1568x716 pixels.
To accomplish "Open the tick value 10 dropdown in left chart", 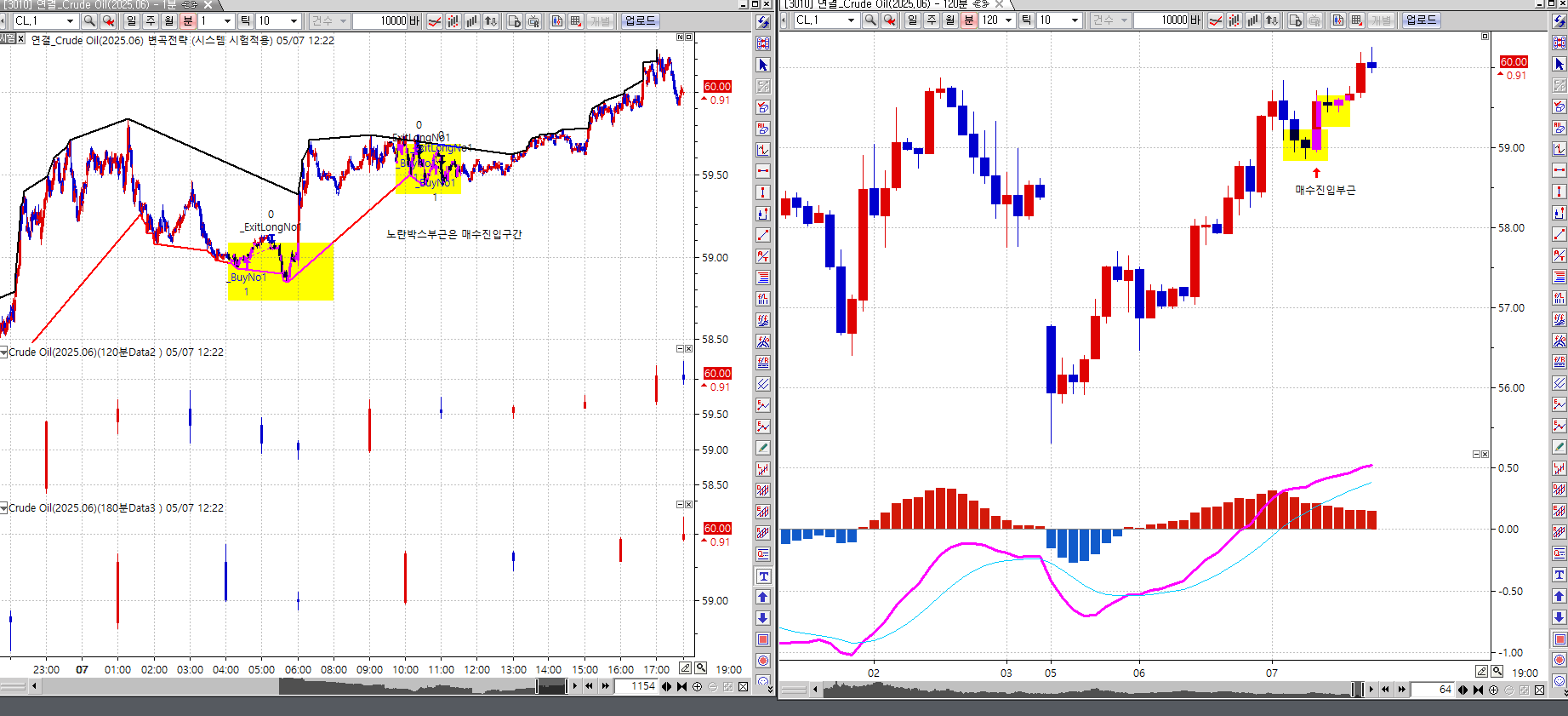I will [294, 20].
